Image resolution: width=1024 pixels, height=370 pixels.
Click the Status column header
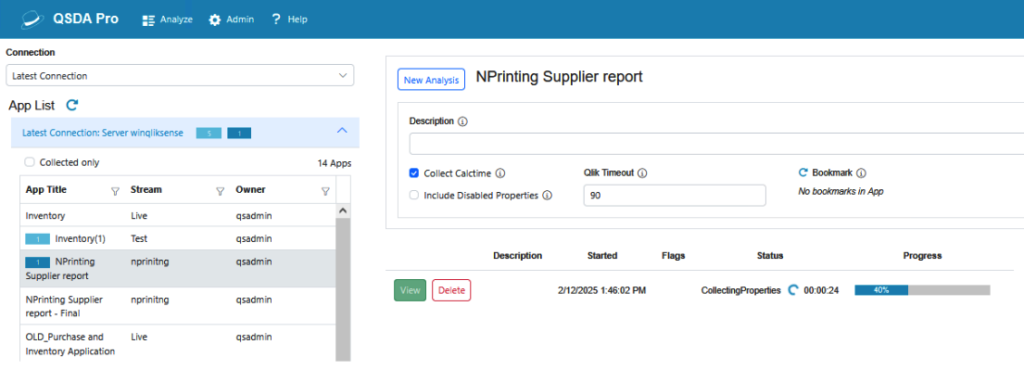(770, 256)
